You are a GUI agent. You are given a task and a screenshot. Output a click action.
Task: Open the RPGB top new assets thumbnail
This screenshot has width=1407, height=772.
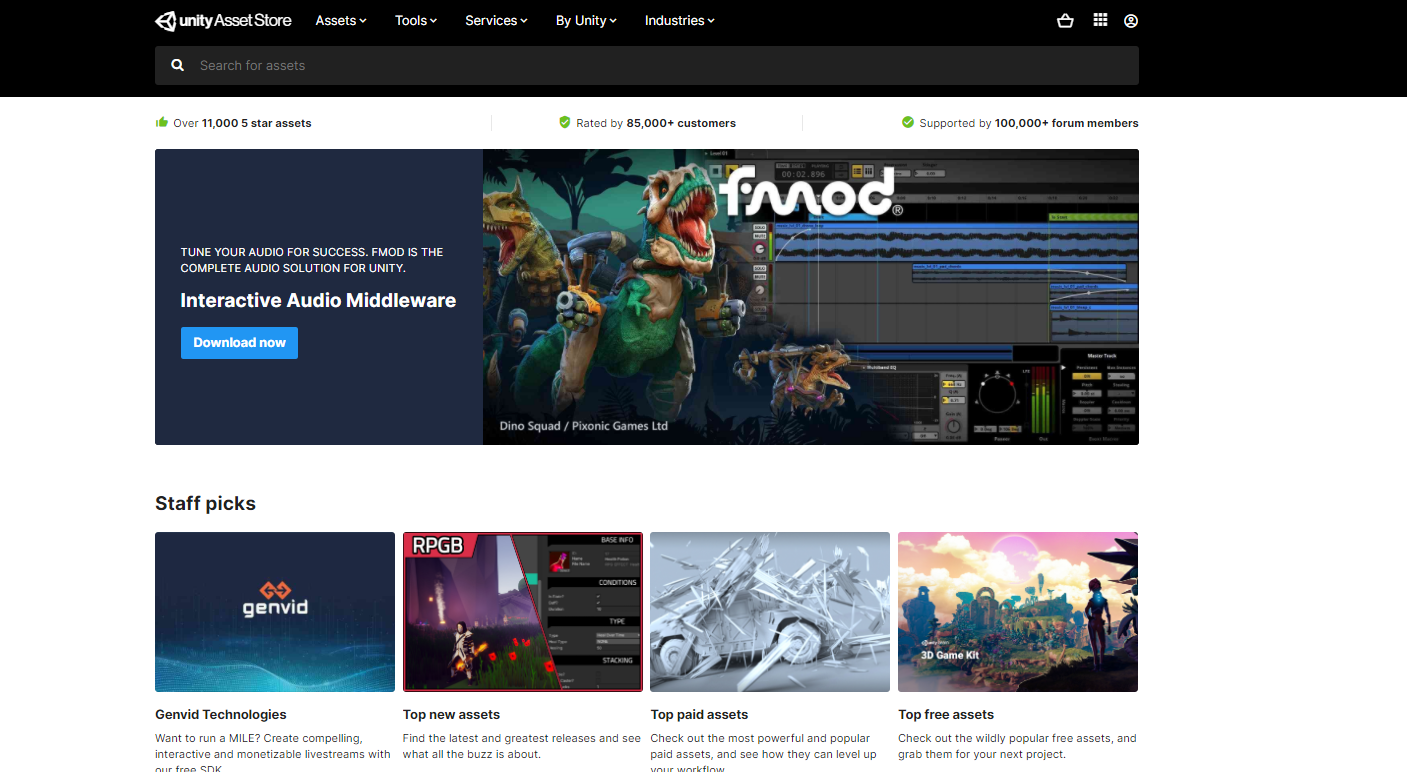click(522, 612)
